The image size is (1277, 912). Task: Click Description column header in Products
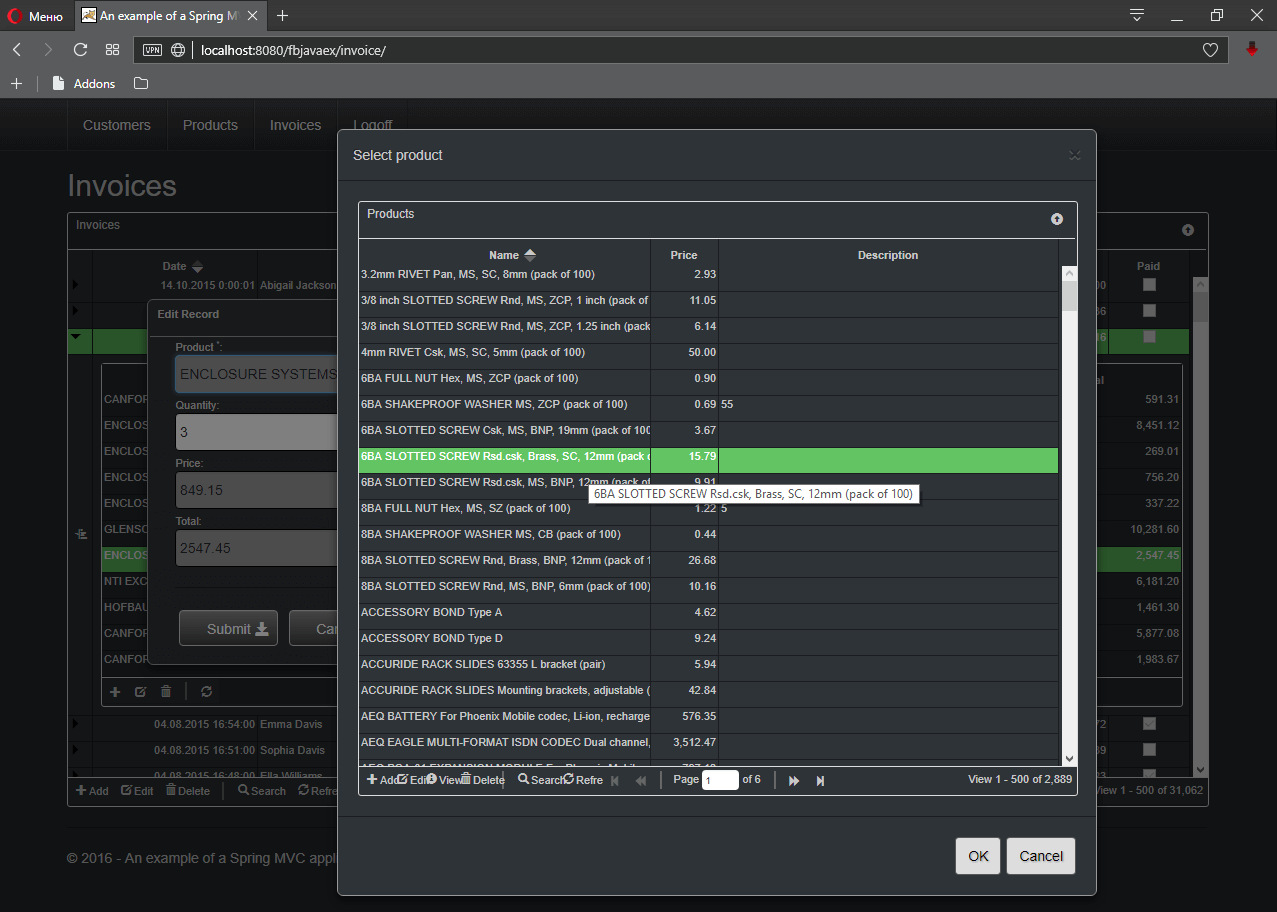click(888, 255)
